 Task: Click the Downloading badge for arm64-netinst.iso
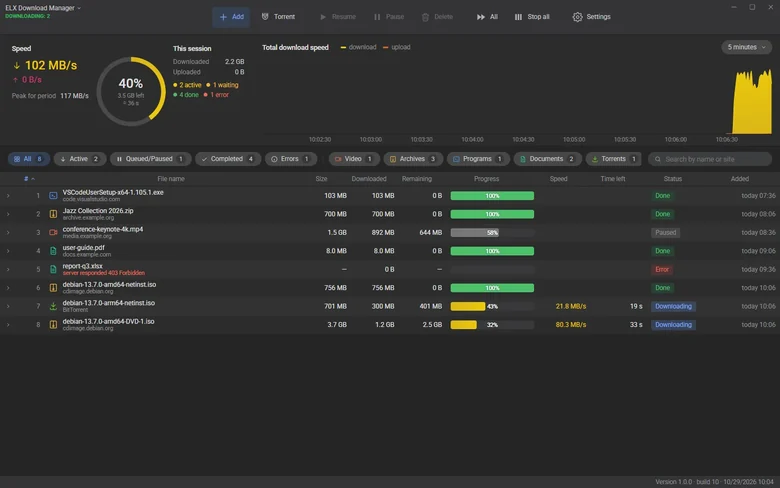click(x=673, y=306)
